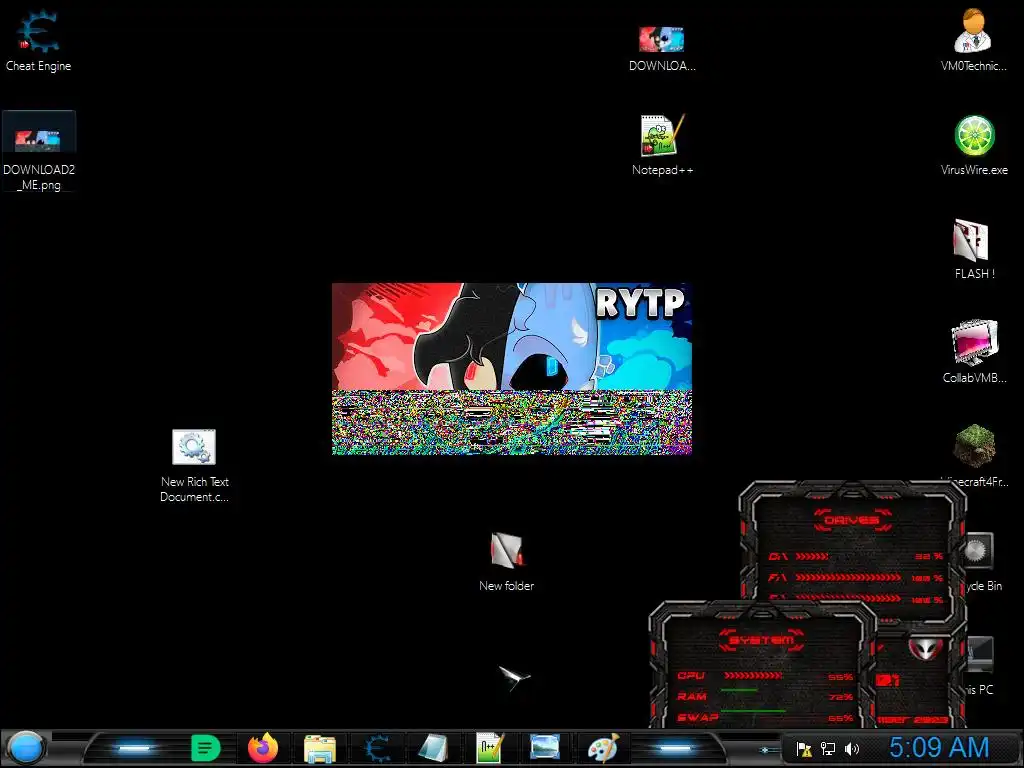Click the blue Start orb

25,748
